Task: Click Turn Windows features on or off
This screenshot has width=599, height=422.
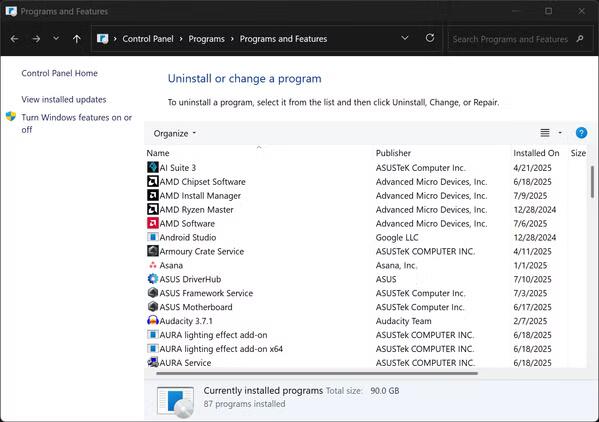Action: pyautogui.click(x=76, y=123)
